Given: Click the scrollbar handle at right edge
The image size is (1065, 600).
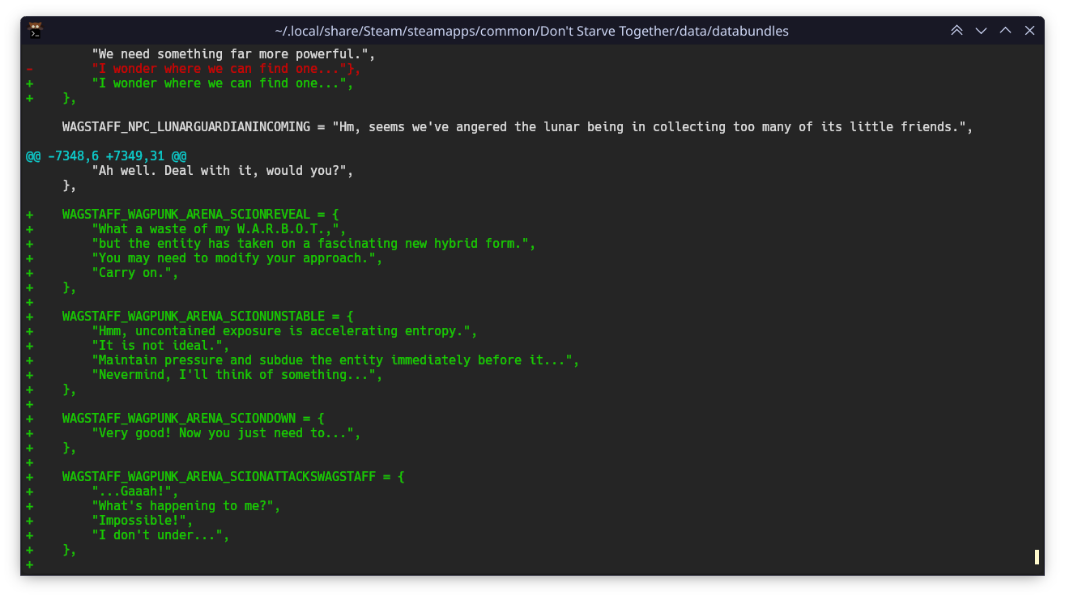Looking at the screenshot, I should (x=1037, y=557).
